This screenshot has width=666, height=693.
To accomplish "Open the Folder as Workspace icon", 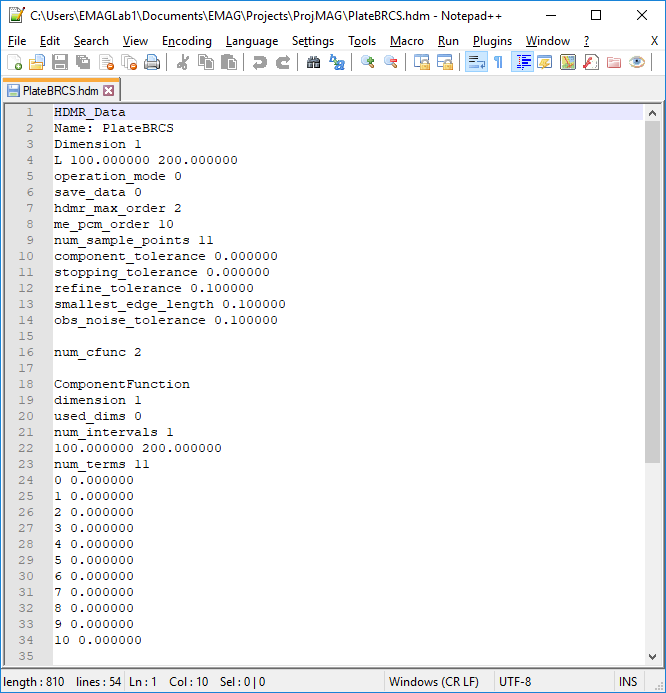I will (x=613, y=62).
